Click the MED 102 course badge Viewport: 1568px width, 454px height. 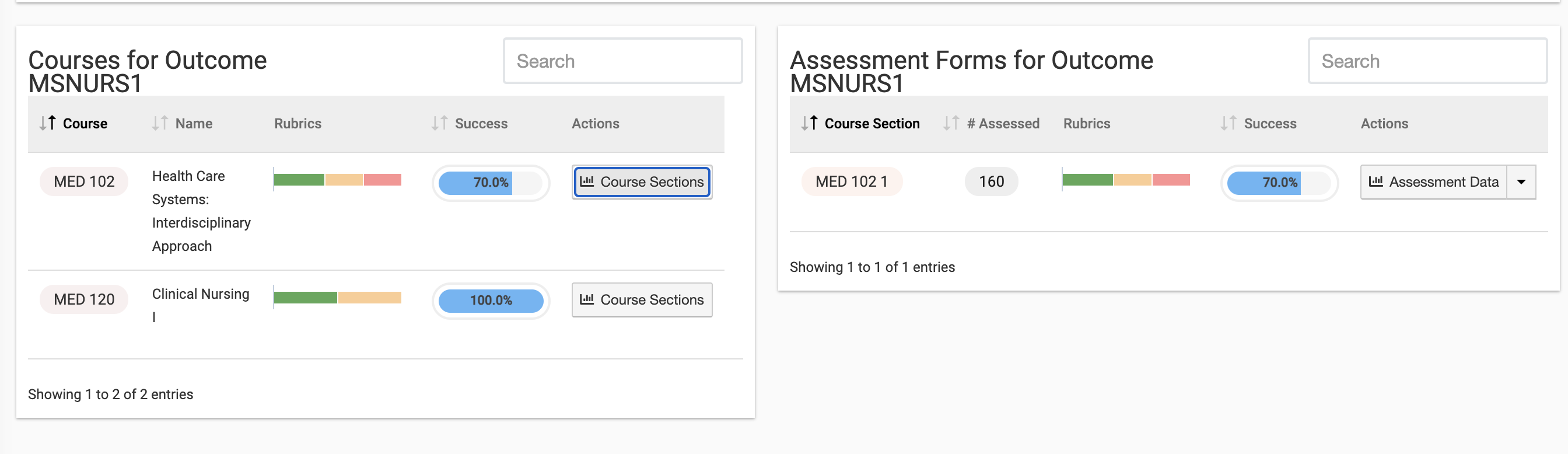pos(84,182)
